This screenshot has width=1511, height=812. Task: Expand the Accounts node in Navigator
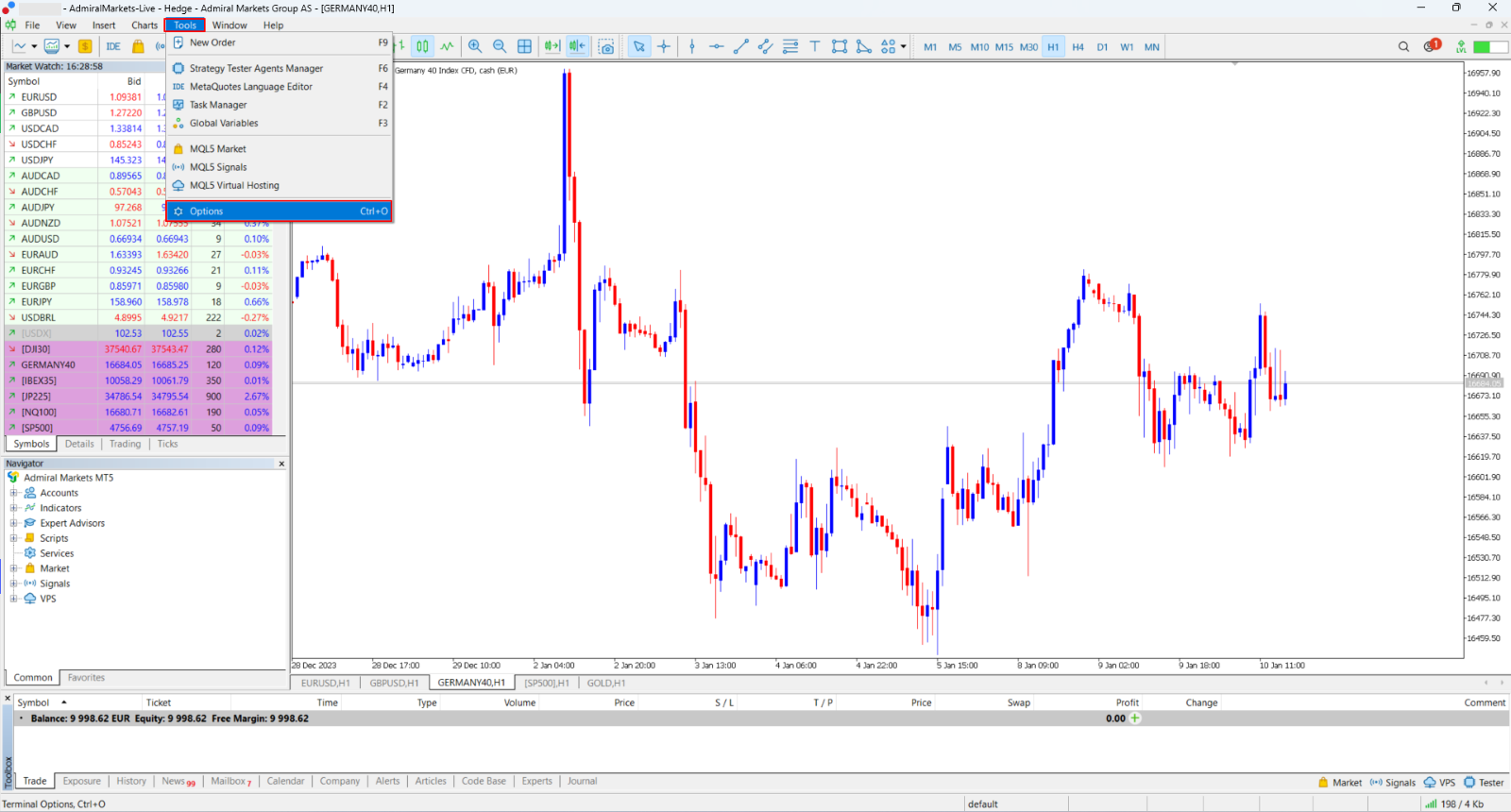(x=13, y=493)
